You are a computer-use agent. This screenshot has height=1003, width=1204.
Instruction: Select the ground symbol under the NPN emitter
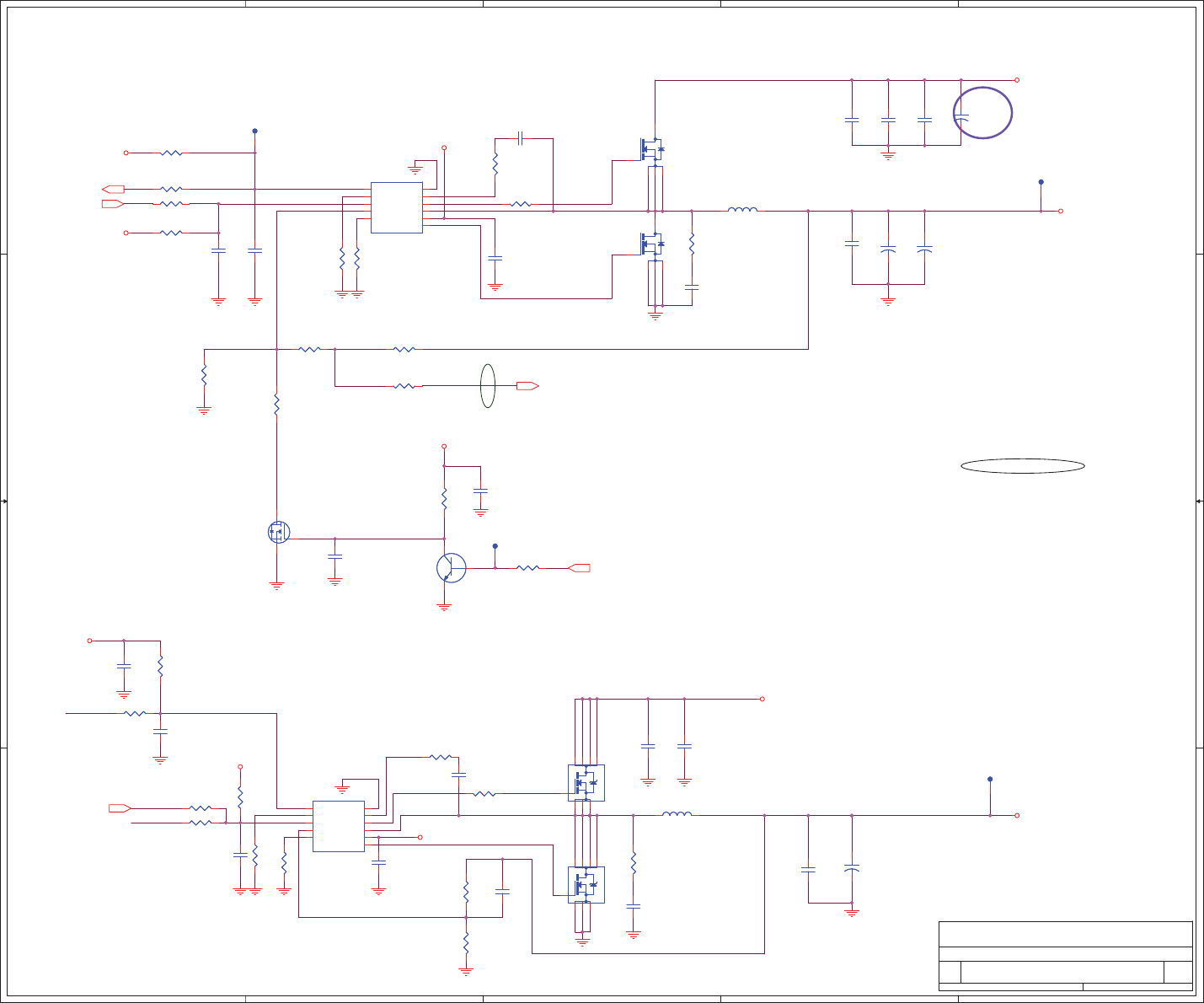[x=444, y=607]
